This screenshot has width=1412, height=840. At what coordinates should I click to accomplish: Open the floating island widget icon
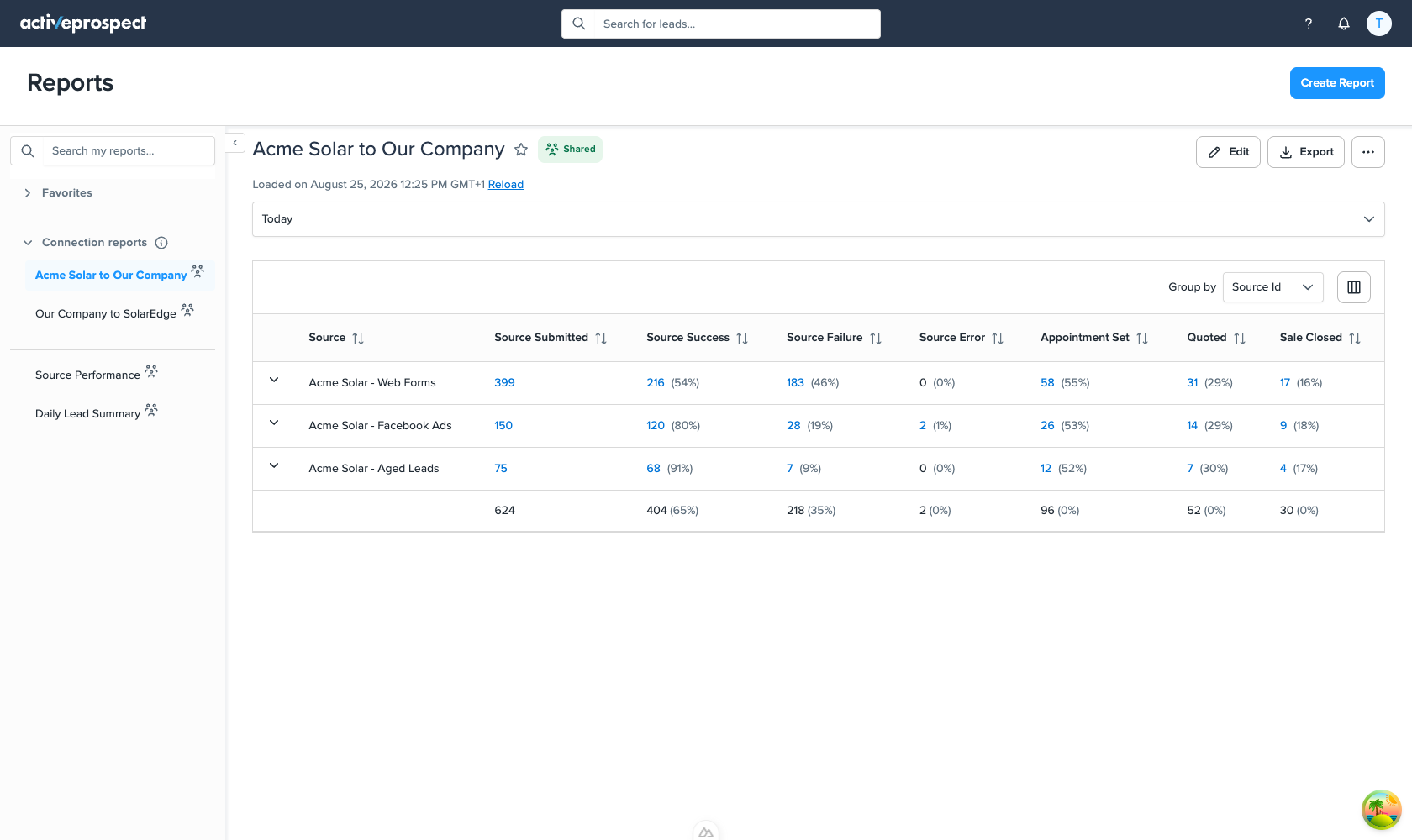click(x=1382, y=810)
